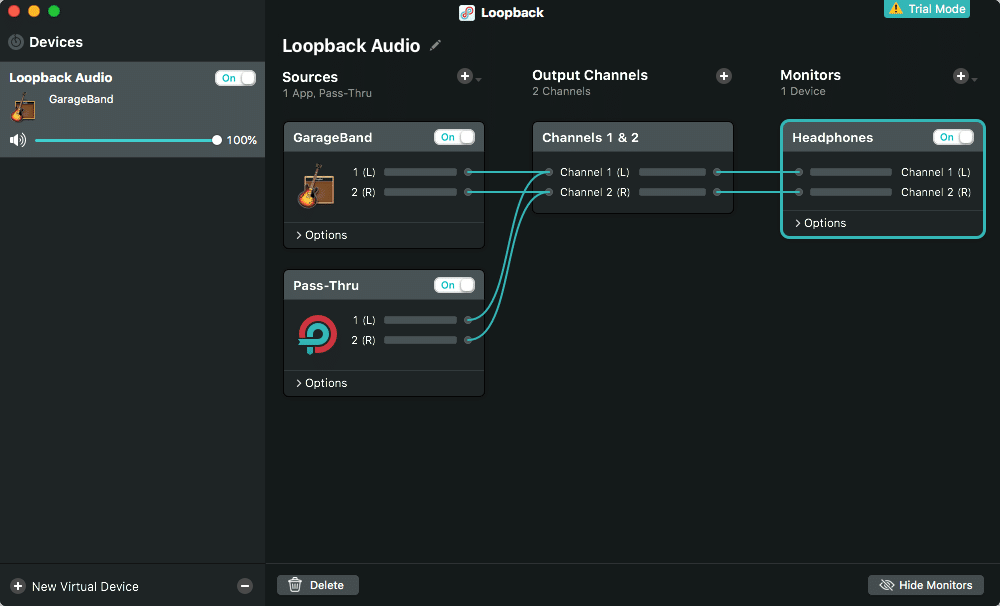The image size is (1000, 606).
Task: Click the plus icon to add a source
Action: [465, 76]
